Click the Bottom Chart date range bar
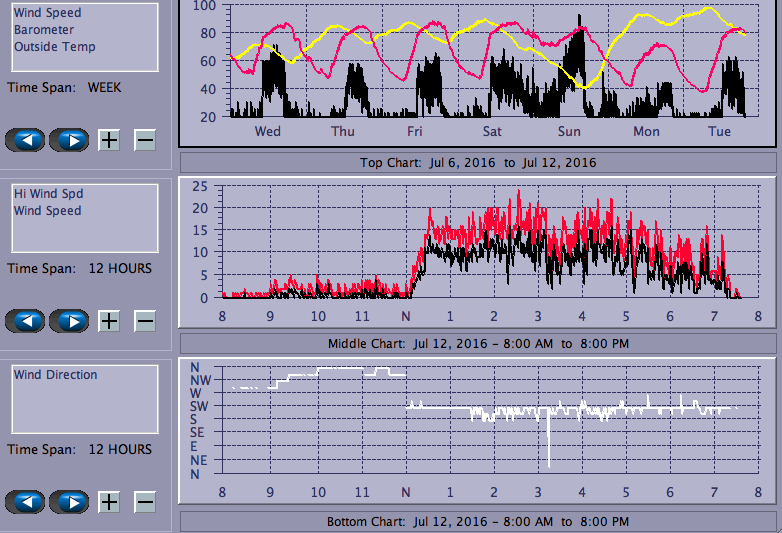The width and height of the screenshot is (782, 533). (478, 522)
